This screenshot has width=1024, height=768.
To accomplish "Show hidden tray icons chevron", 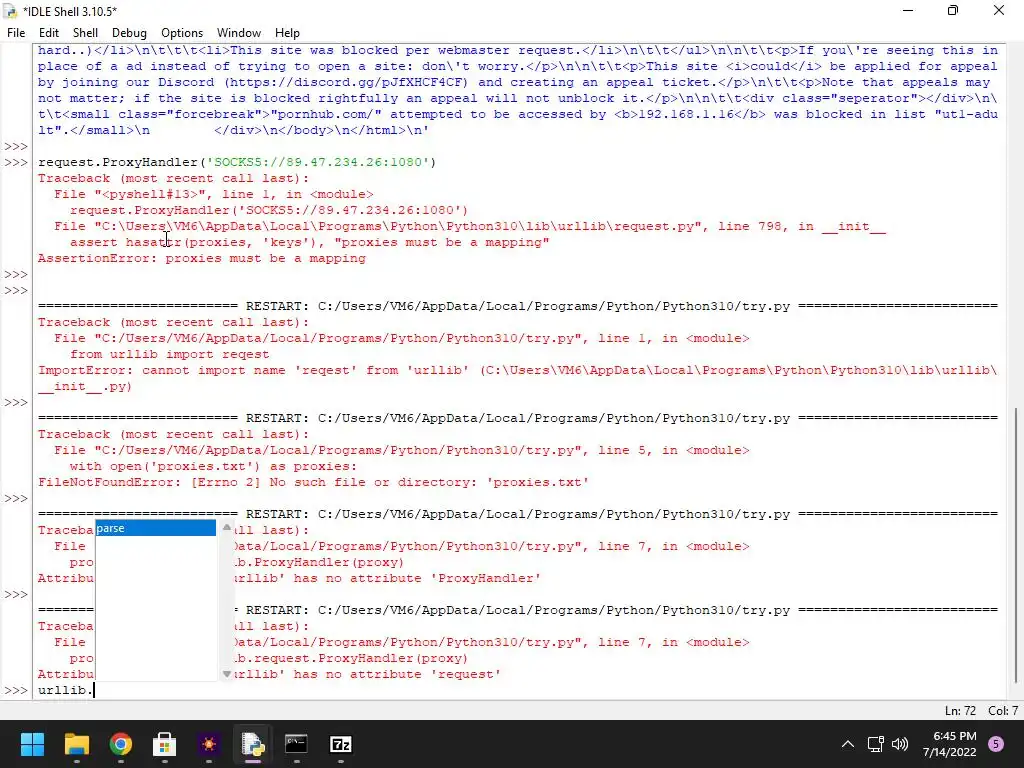I will [x=848, y=744].
